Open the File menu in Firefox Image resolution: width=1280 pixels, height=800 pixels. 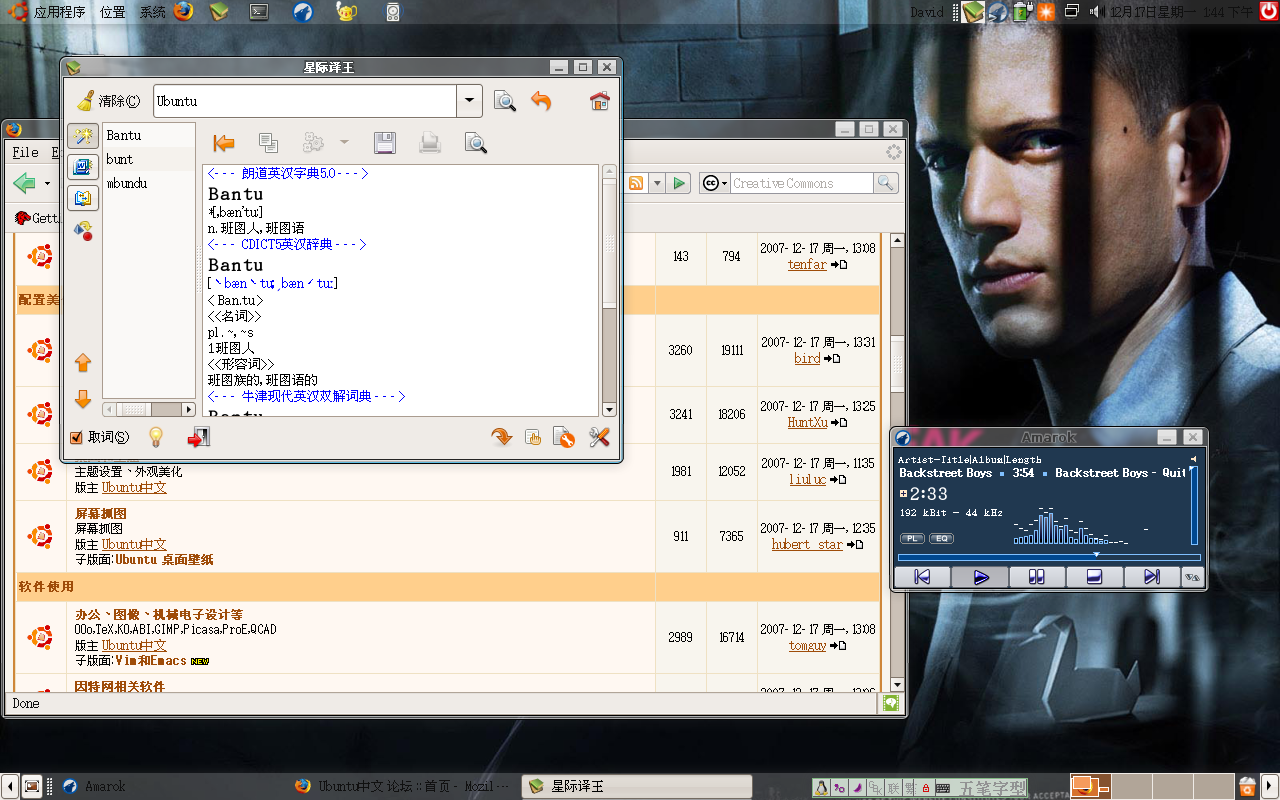(x=25, y=153)
